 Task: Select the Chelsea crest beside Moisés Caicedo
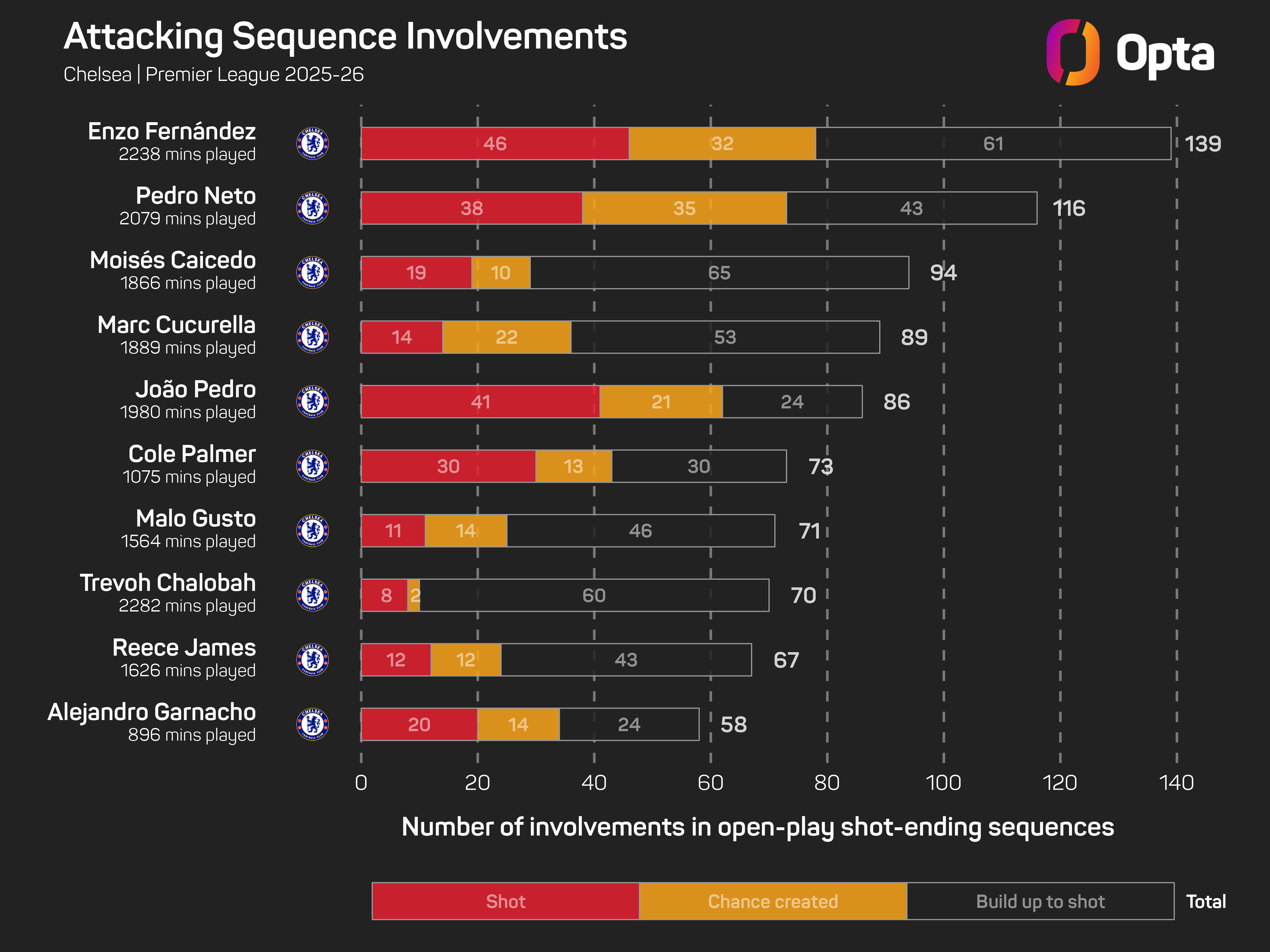pos(312,273)
